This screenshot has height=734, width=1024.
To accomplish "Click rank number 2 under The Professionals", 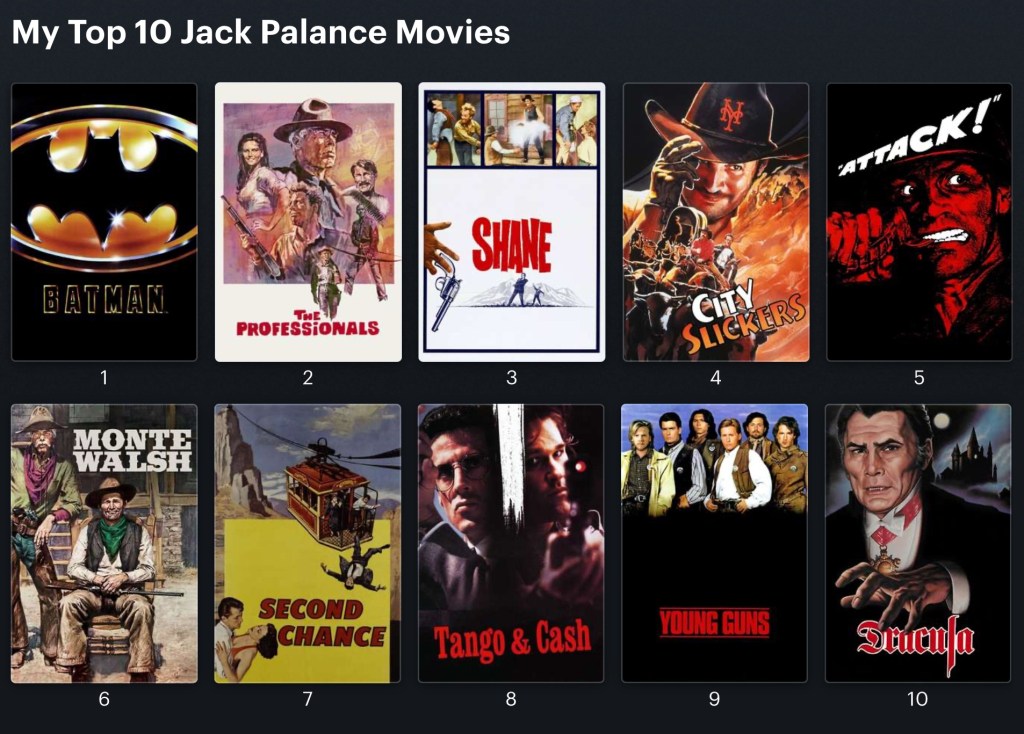I will [308, 377].
